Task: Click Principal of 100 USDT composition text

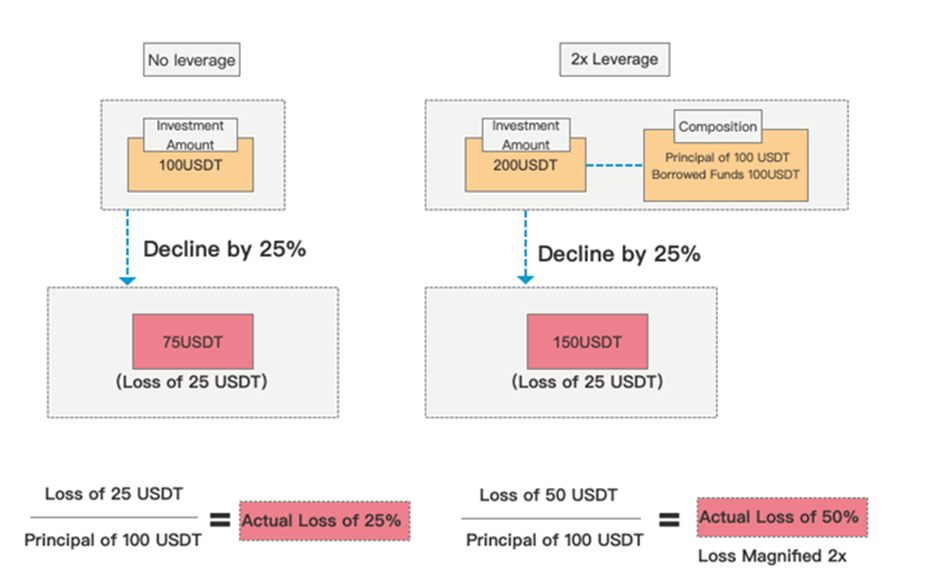Action: tap(727, 158)
